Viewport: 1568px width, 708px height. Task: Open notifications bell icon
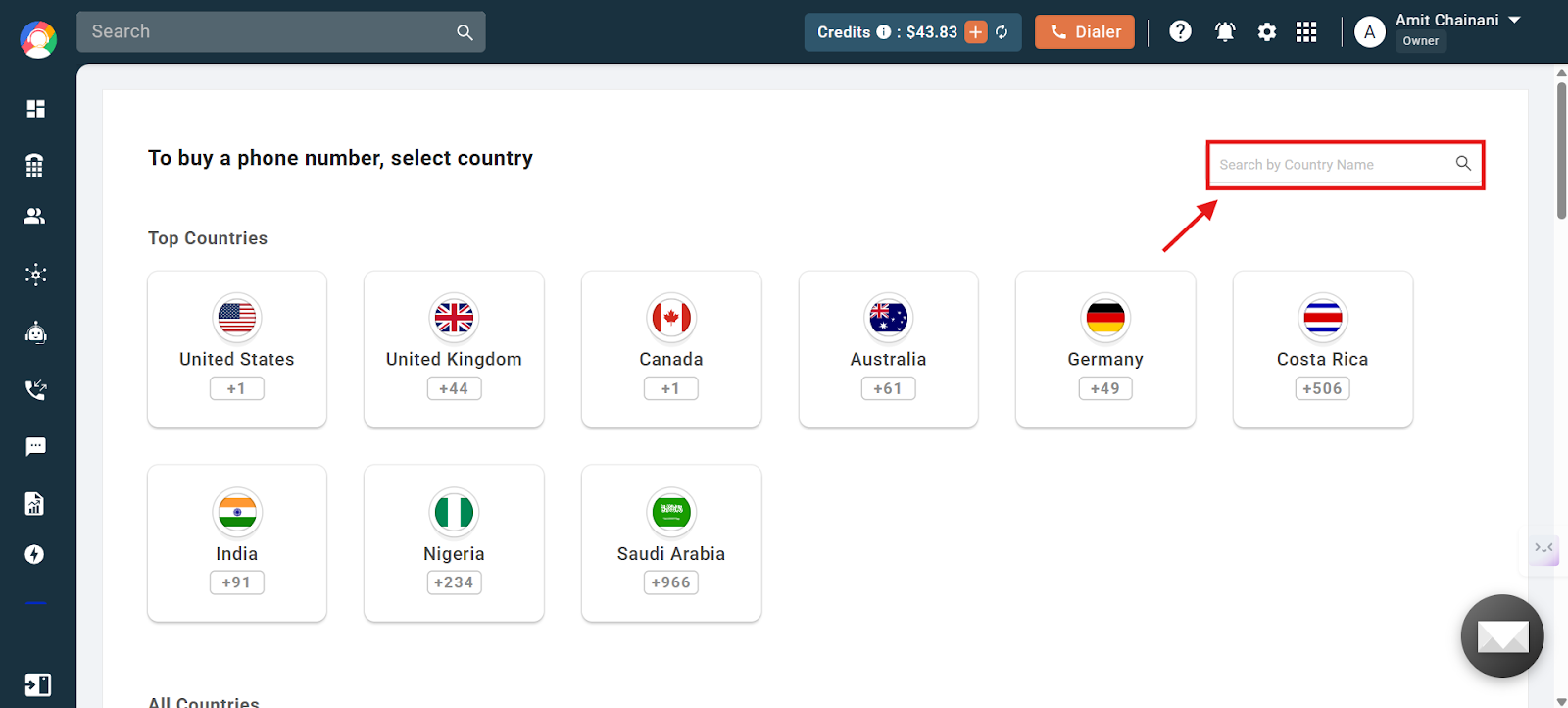[x=1225, y=31]
